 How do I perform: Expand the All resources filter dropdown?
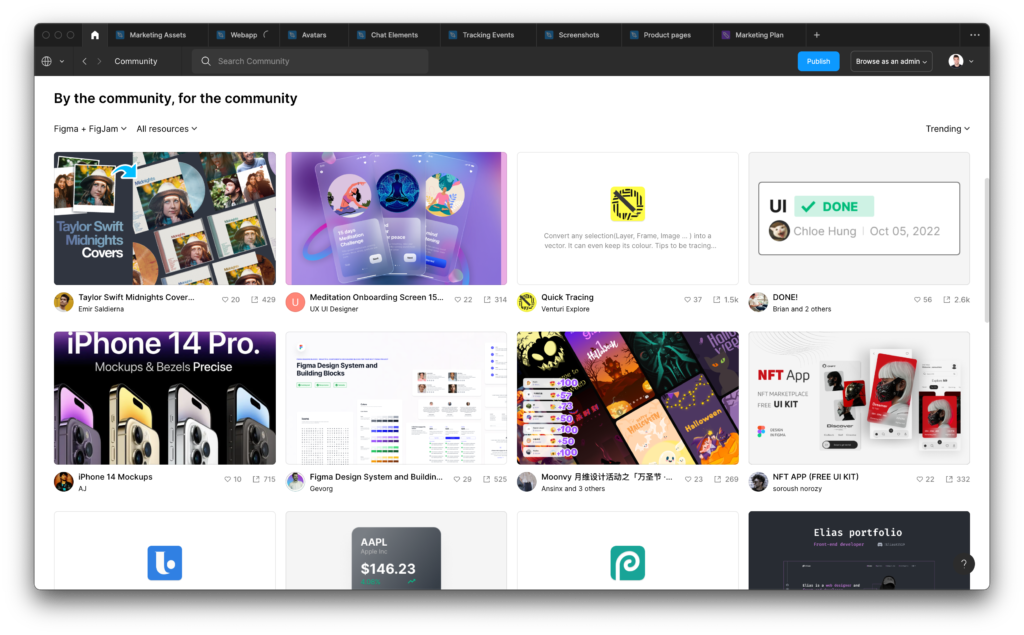(167, 129)
